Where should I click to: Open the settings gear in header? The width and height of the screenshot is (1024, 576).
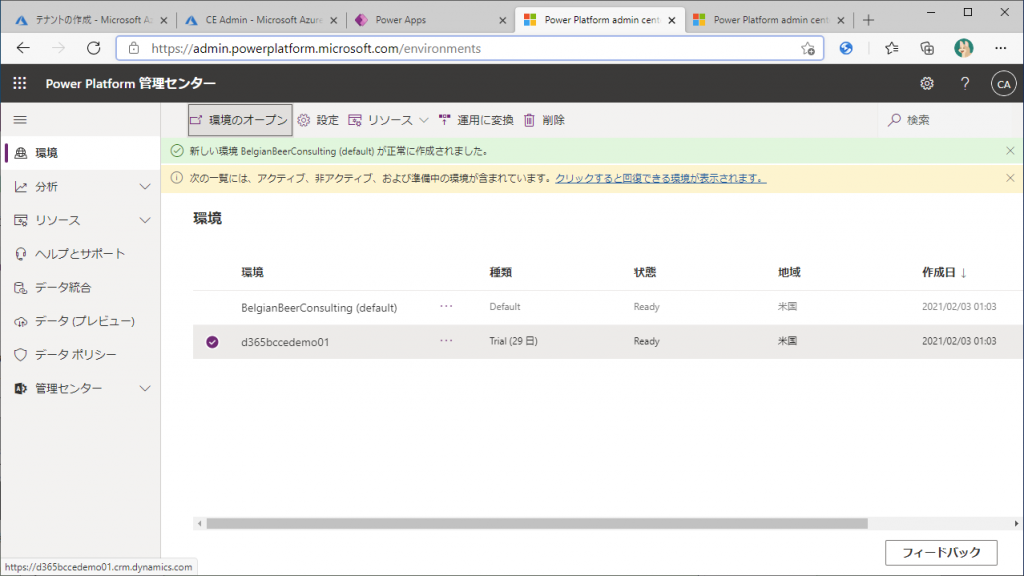pyautogui.click(x=927, y=84)
